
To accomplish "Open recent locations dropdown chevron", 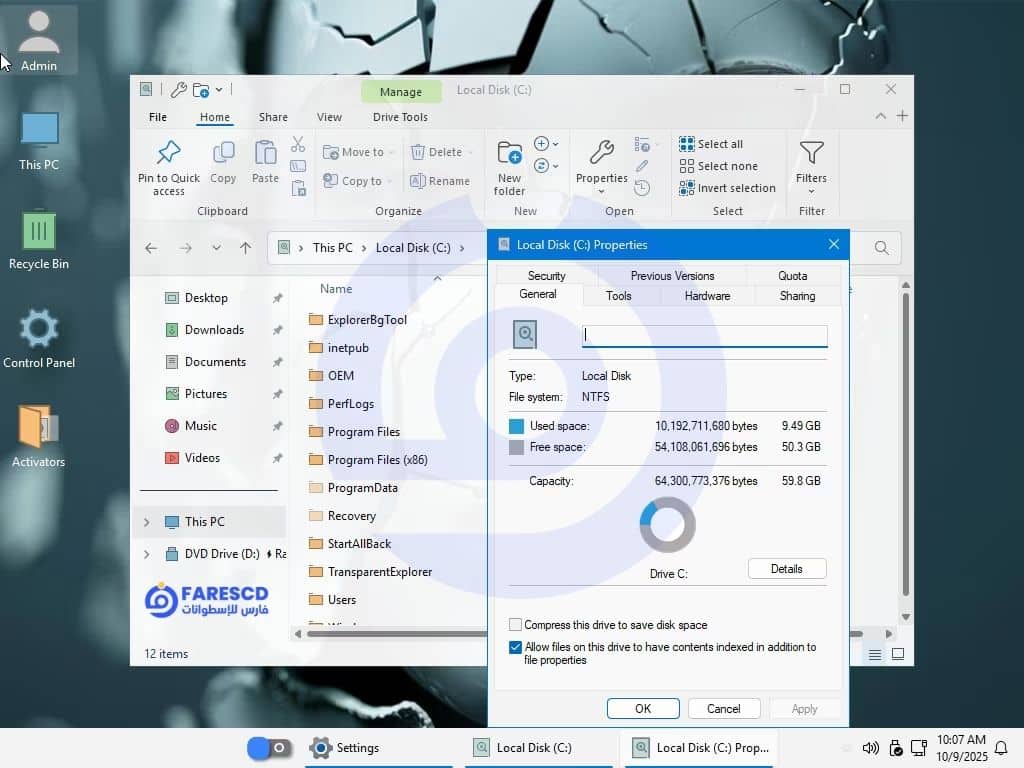I will pyautogui.click(x=216, y=248).
